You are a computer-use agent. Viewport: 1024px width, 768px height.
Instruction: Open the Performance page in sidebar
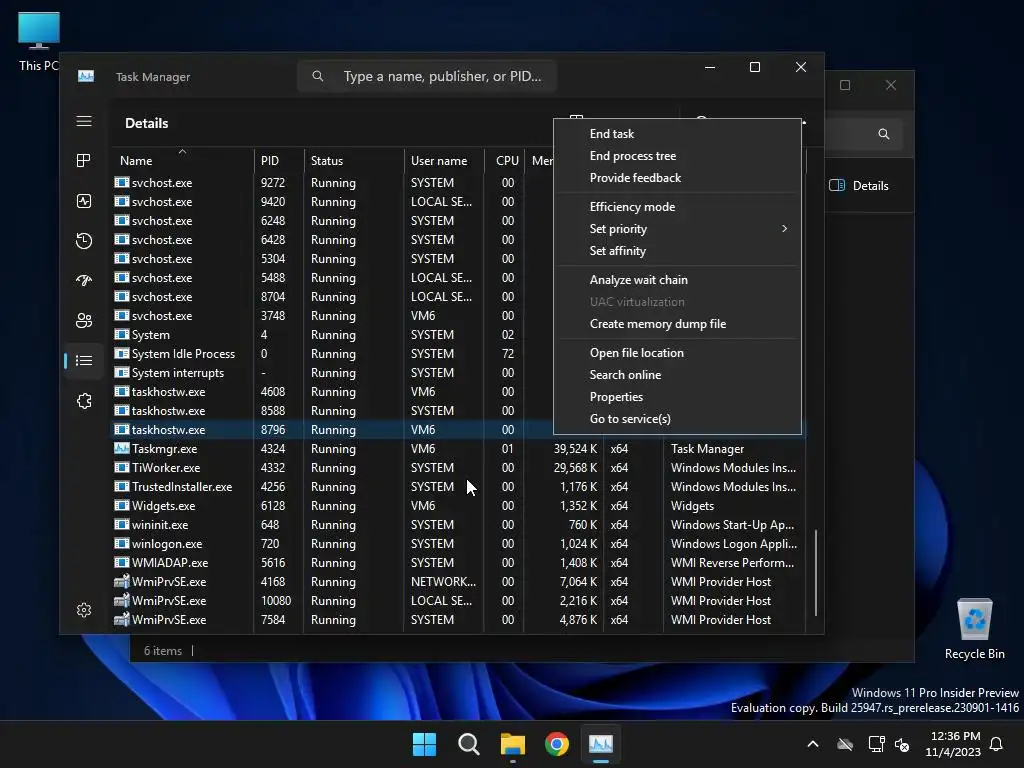pos(84,201)
